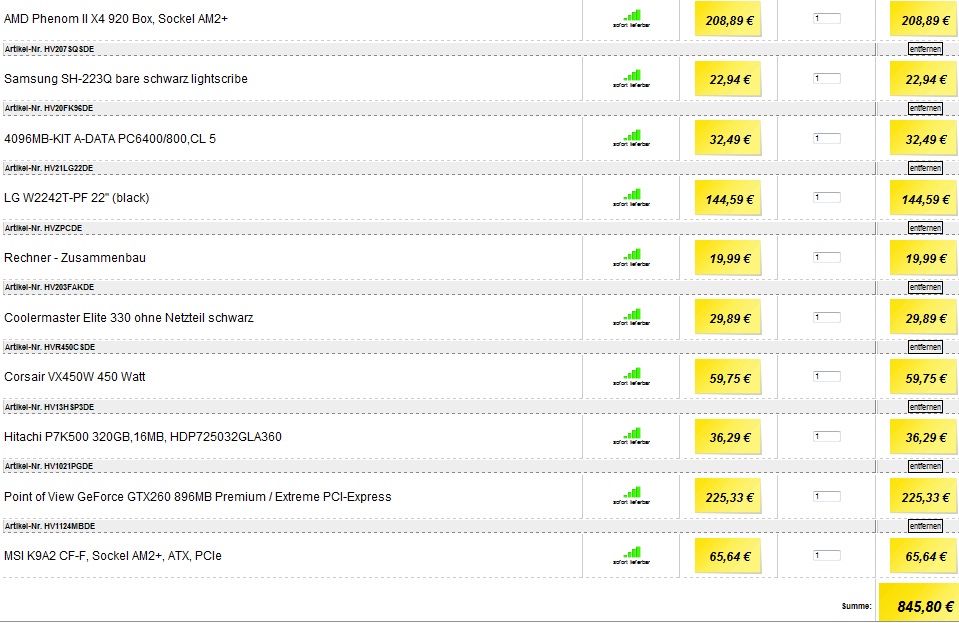Image resolution: width=959 pixels, height=623 pixels.
Task: Click availability icon for Point of View GeForce GTX260
Action: pos(631,496)
